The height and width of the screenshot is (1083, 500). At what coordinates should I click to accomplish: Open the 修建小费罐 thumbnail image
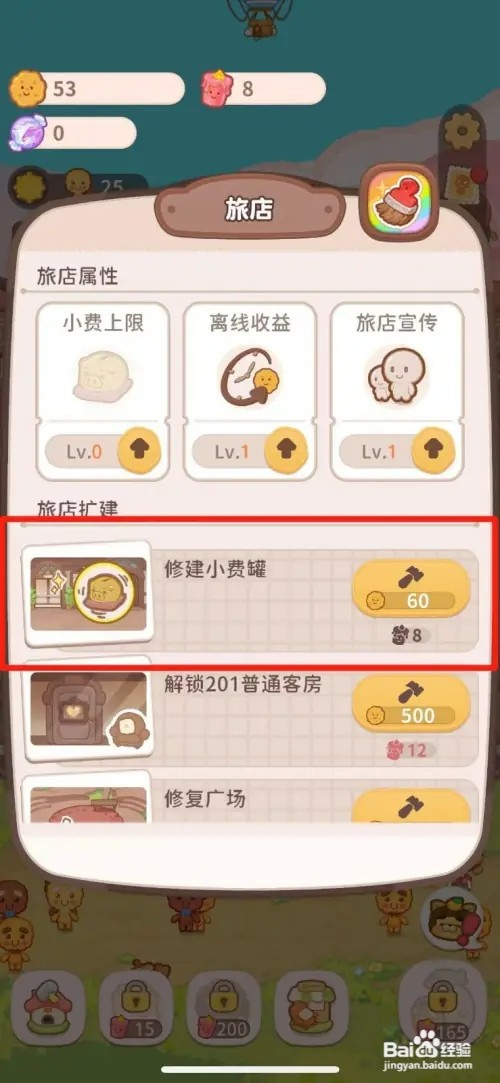pyautogui.click(x=88, y=594)
